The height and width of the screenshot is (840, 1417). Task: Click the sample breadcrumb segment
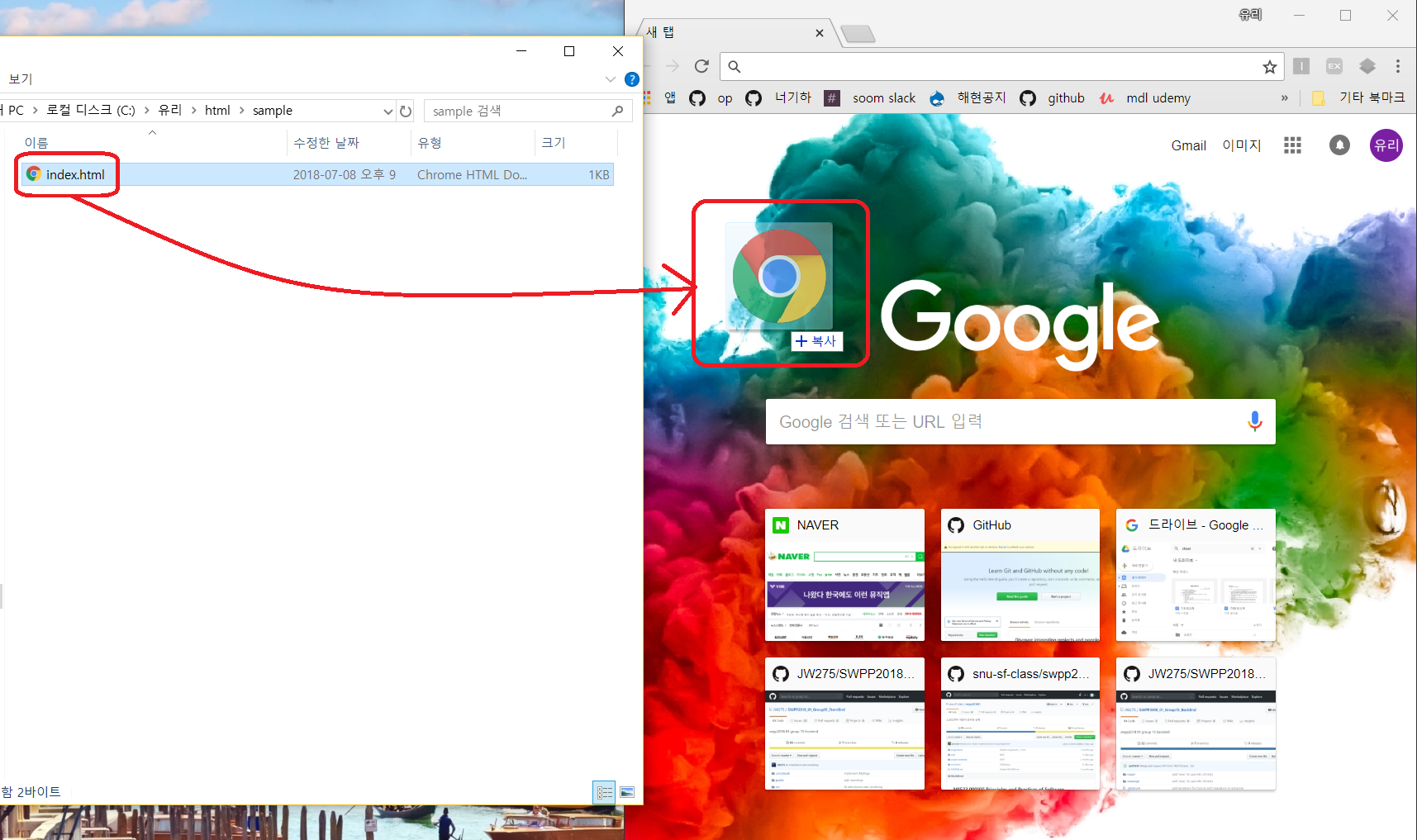click(x=273, y=110)
